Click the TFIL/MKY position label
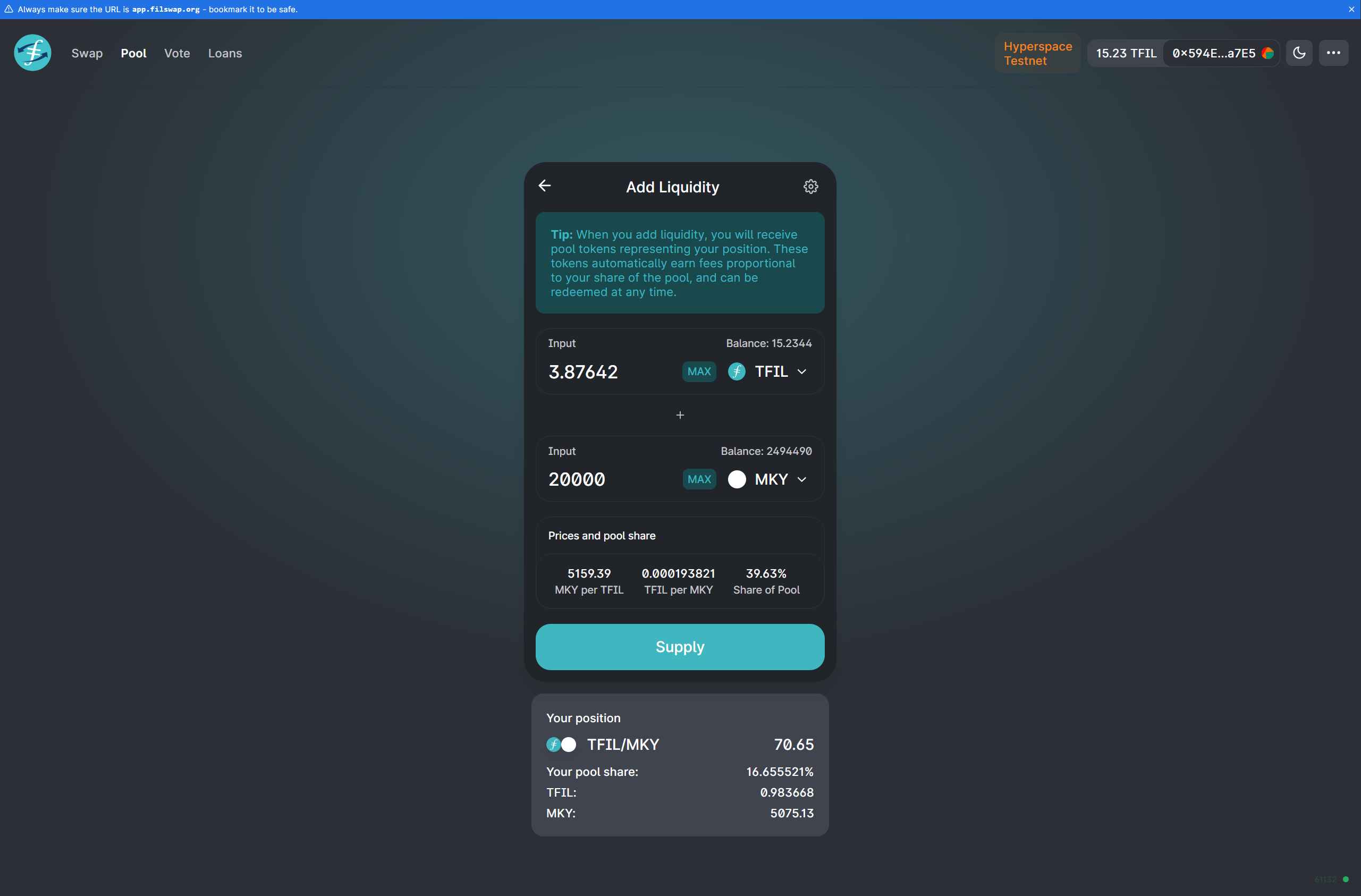1361x896 pixels. (623, 745)
